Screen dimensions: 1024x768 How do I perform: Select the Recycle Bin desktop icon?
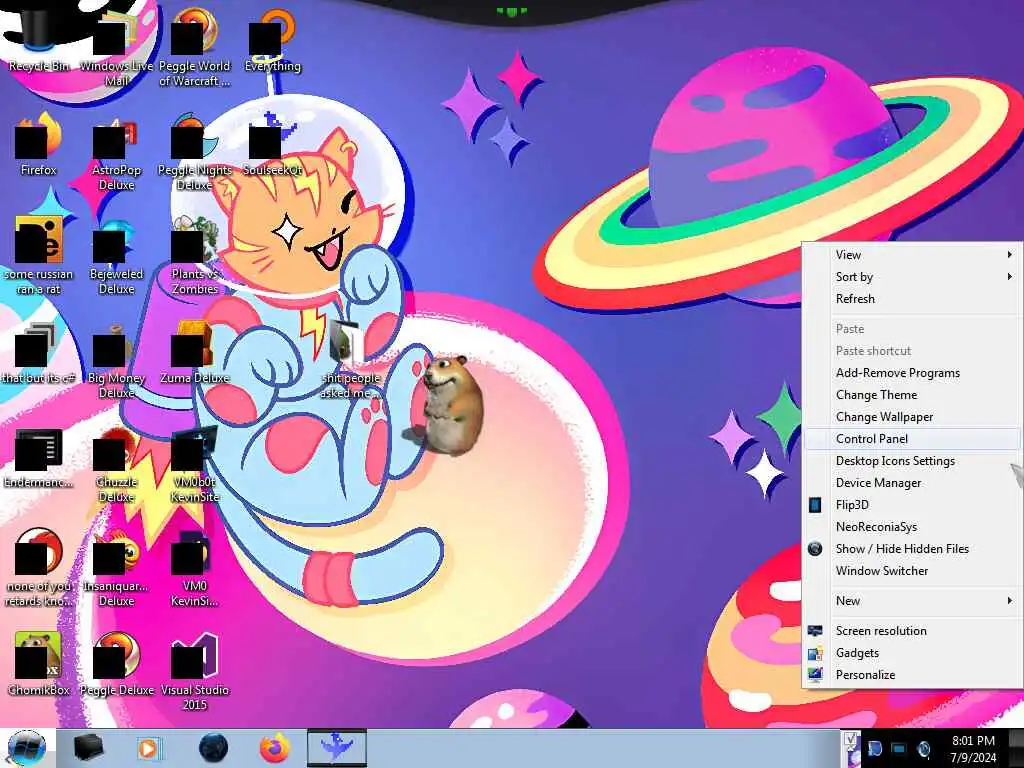(x=38, y=38)
